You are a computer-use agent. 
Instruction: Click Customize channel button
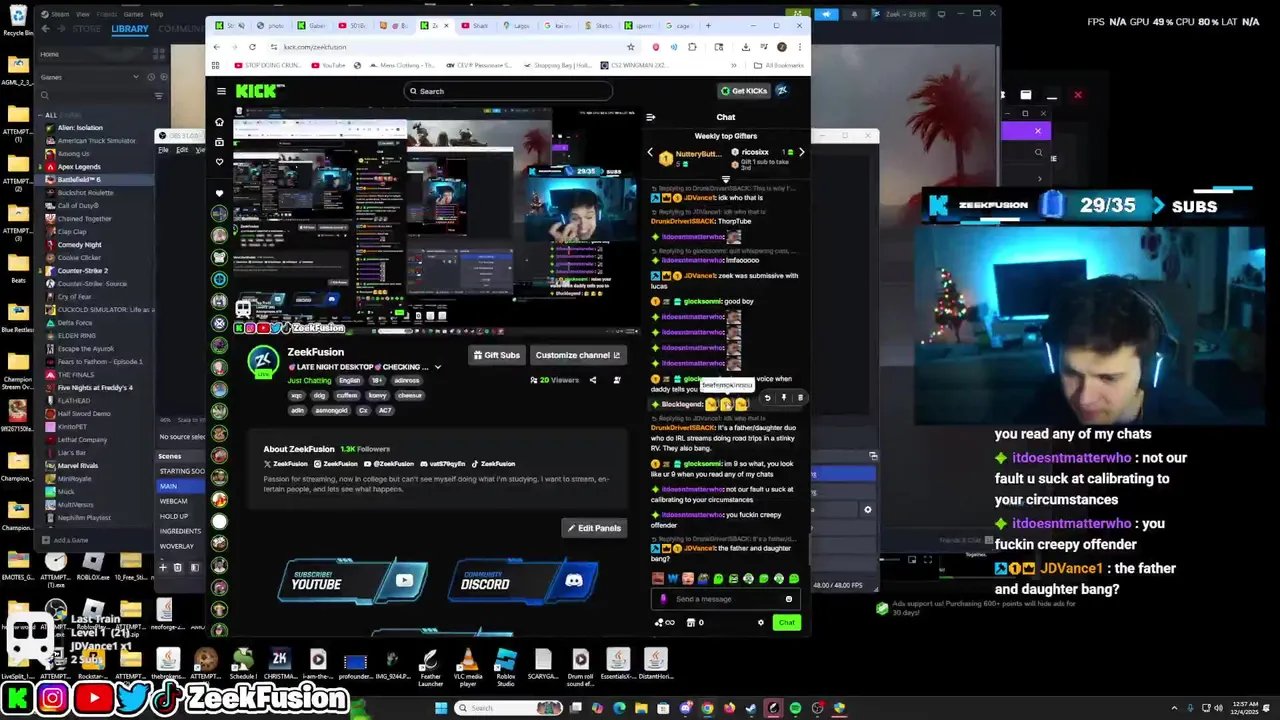point(577,355)
